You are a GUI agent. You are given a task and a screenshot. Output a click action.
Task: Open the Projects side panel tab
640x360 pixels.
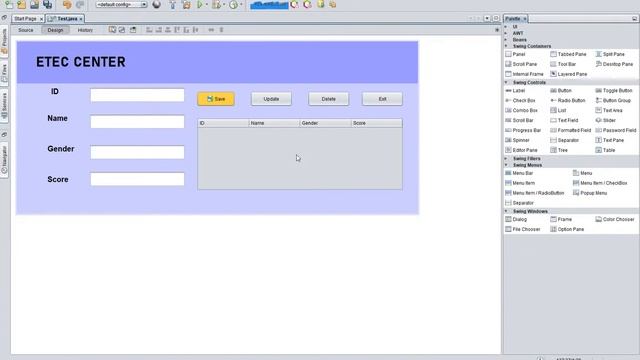pos(4,41)
